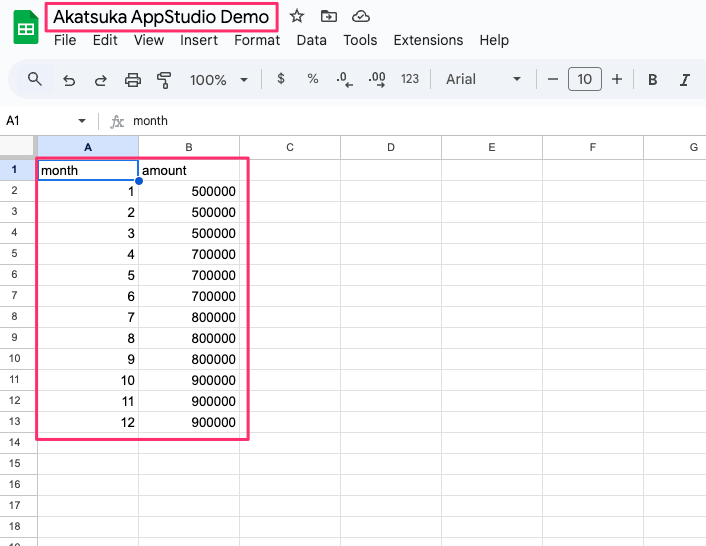Decrease decimal places

(344, 80)
